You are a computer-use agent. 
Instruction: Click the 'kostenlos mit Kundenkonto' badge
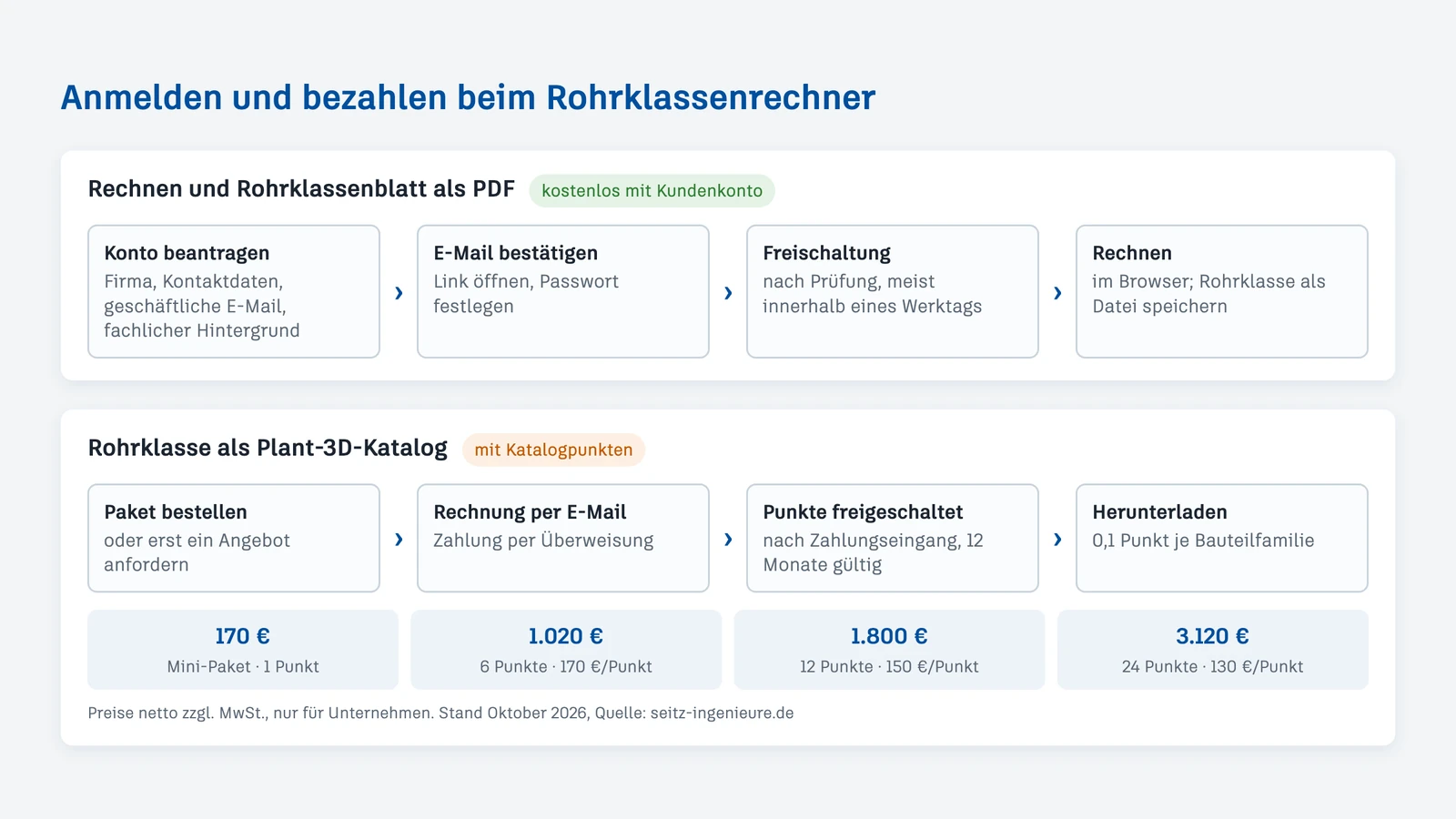coord(652,190)
